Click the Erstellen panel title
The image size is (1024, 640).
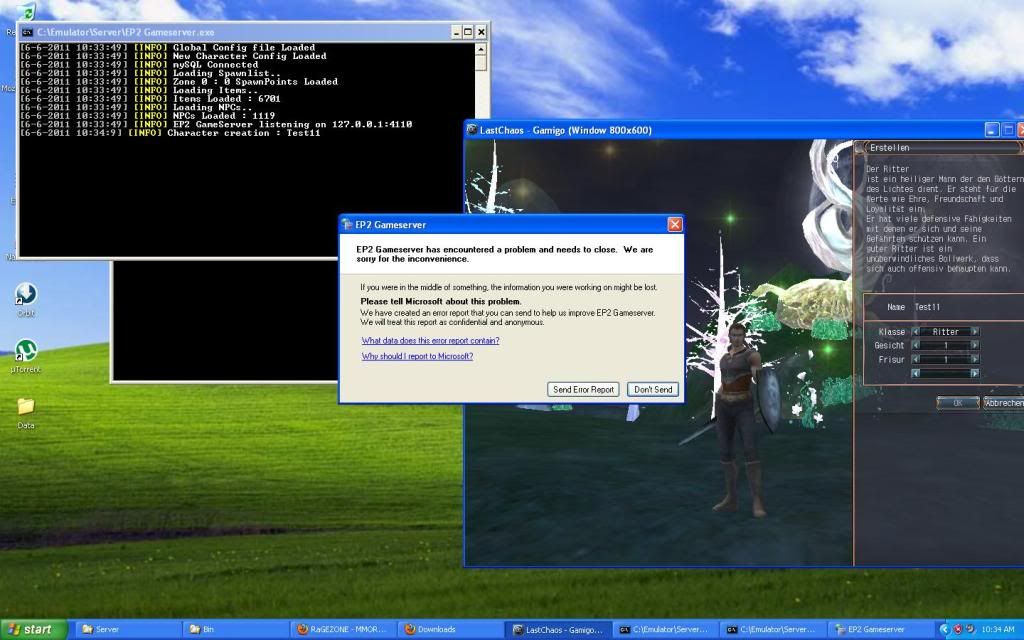889,148
